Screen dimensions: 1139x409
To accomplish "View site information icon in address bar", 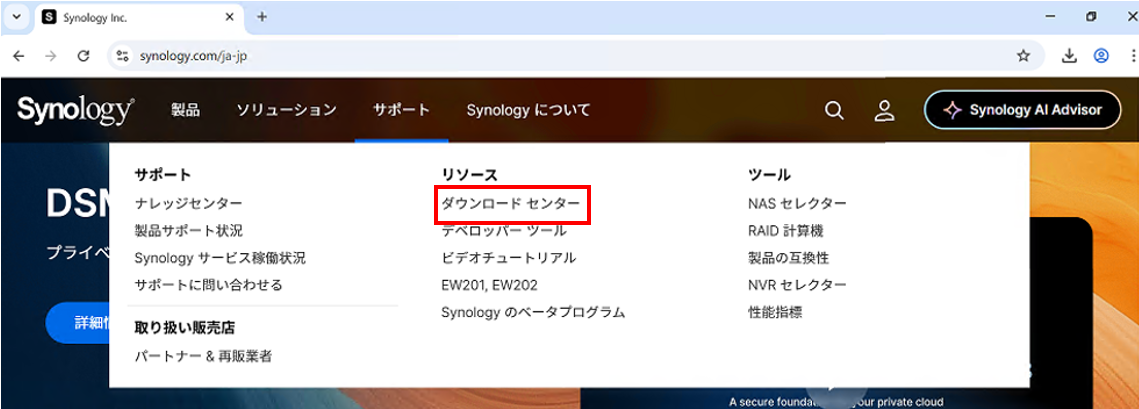I will click(x=122, y=56).
